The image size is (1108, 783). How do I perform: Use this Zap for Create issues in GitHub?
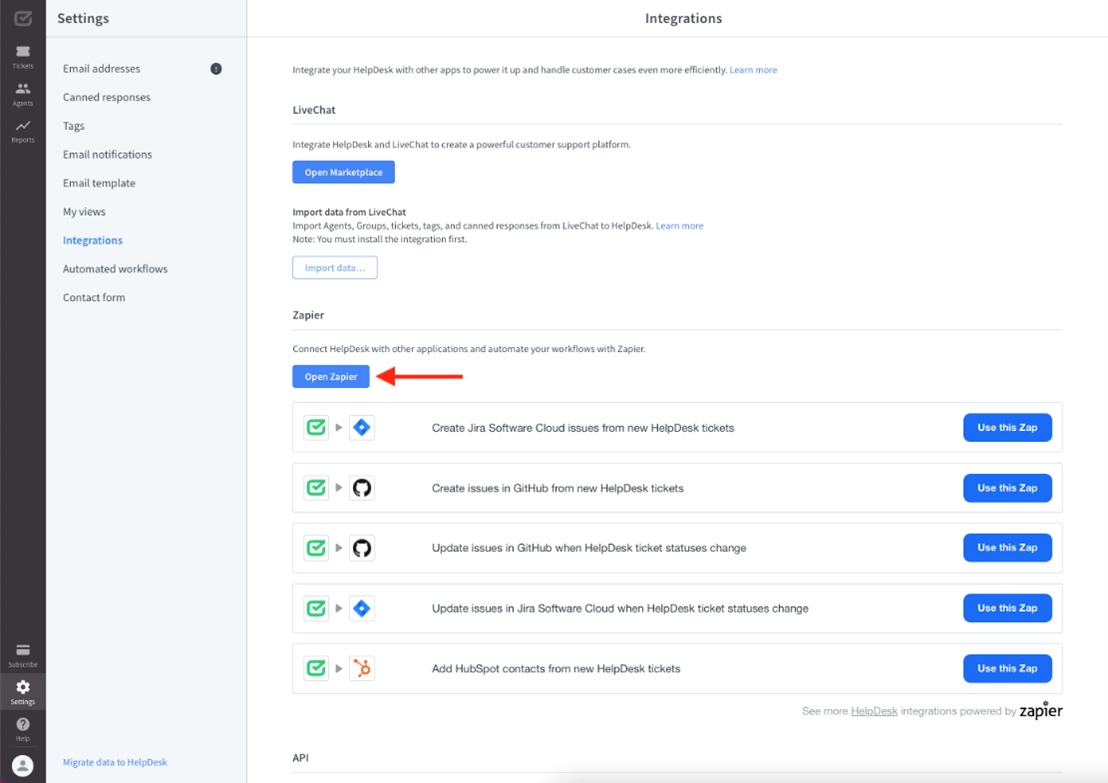click(1007, 488)
